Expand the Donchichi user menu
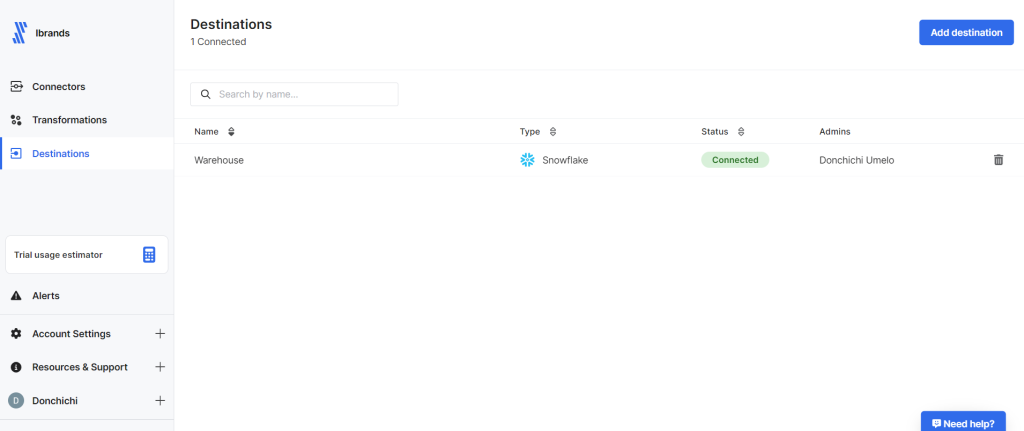 pos(160,401)
